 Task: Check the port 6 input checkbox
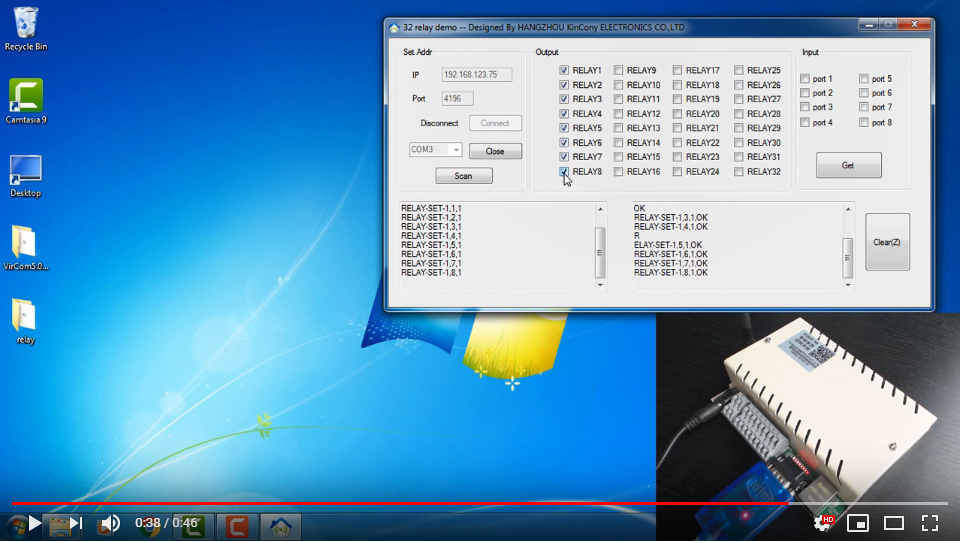click(863, 92)
